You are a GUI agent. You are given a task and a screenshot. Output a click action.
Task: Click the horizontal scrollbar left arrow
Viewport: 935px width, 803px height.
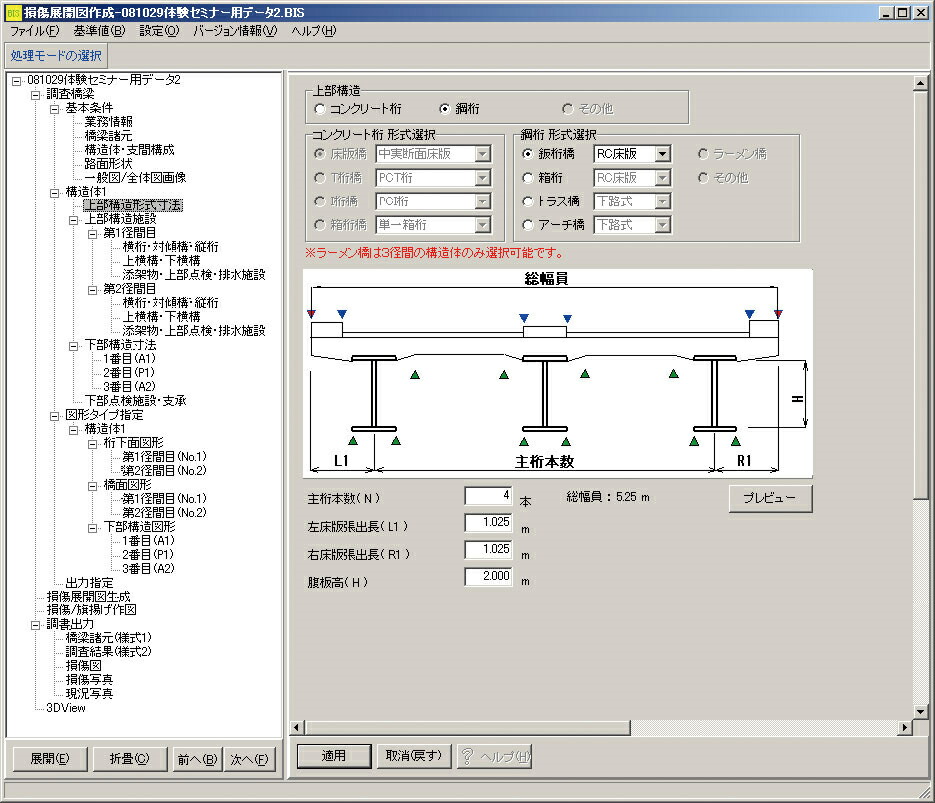click(297, 727)
